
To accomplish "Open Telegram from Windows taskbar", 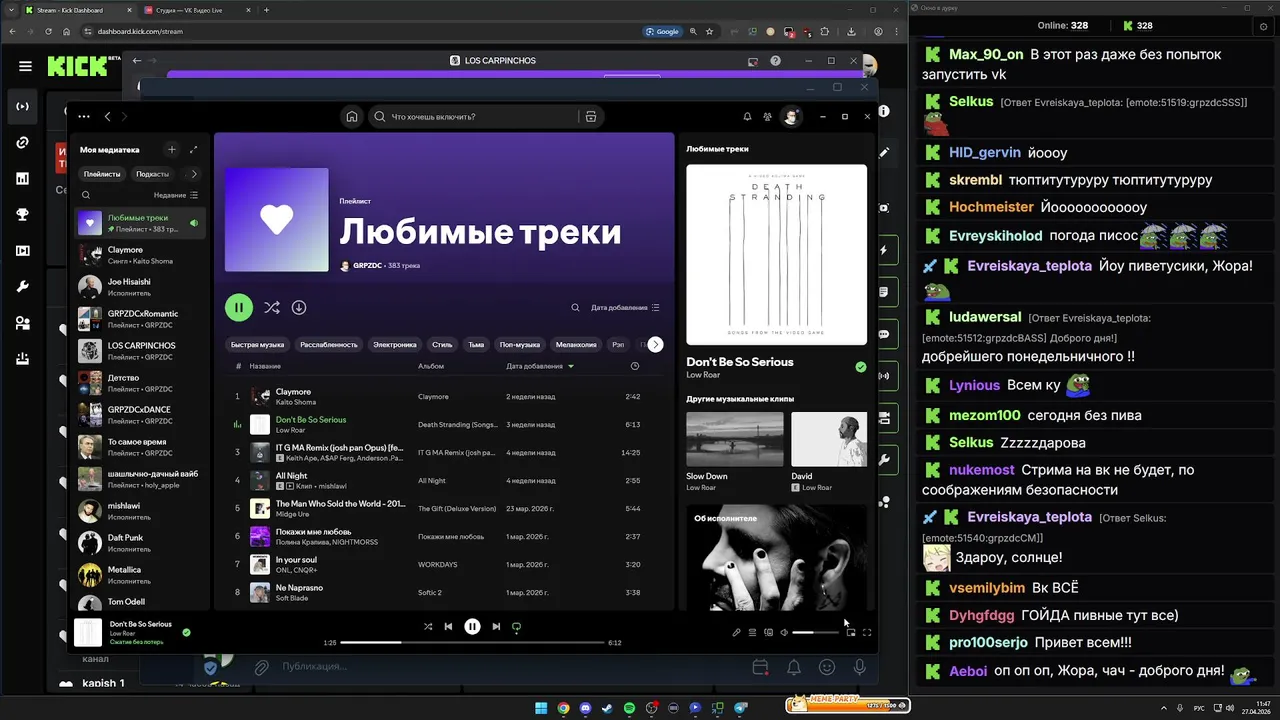I will tap(741, 708).
